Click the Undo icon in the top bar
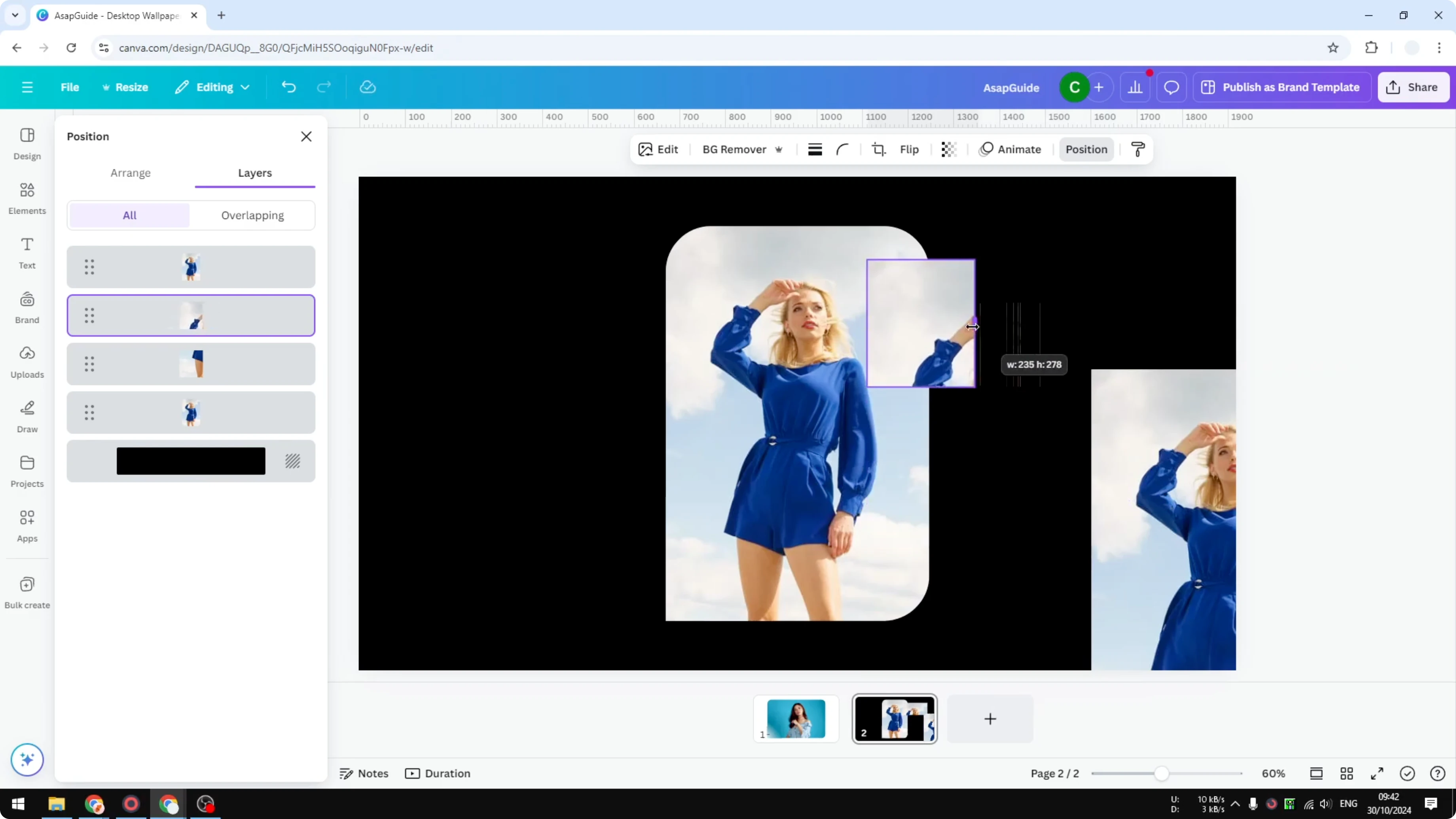This screenshot has height=819, width=1456. click(288, 87)
